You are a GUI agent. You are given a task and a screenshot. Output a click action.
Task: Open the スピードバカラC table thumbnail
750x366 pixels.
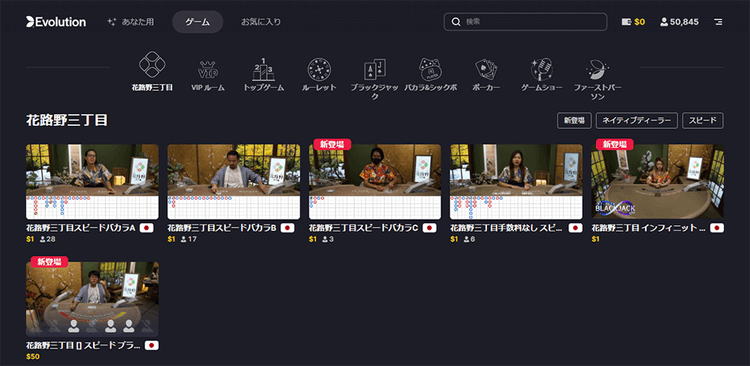coord(375,182)
